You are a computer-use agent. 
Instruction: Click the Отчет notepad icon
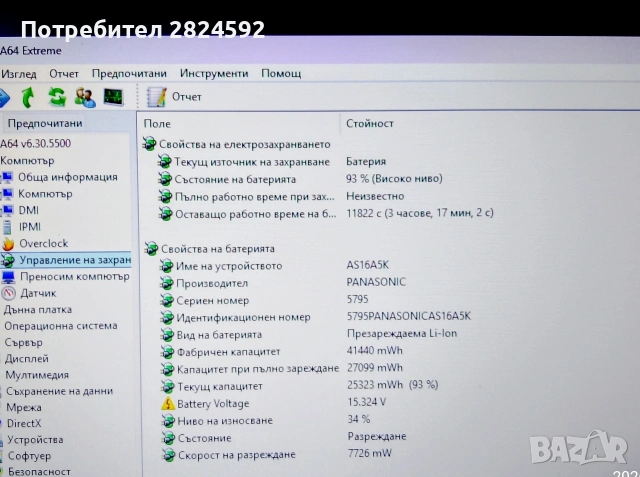pyautogui.click(x=156, y=97)
